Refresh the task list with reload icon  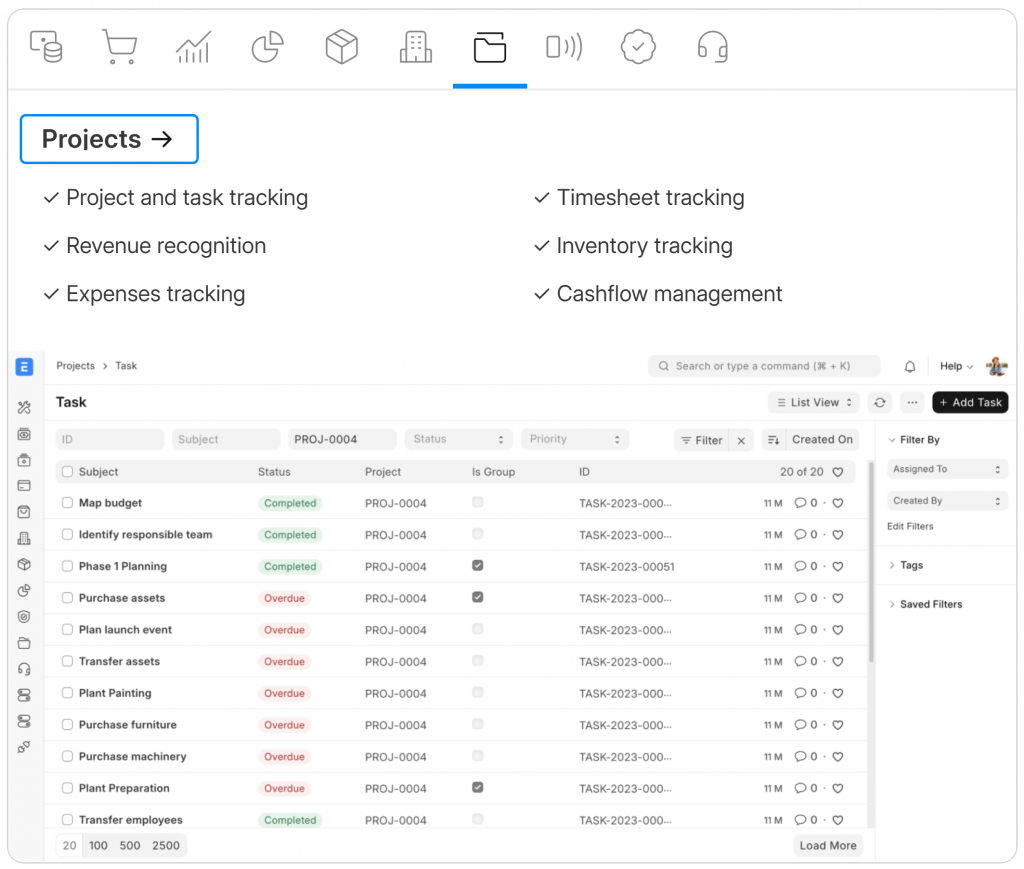click(x=879, y=402)
